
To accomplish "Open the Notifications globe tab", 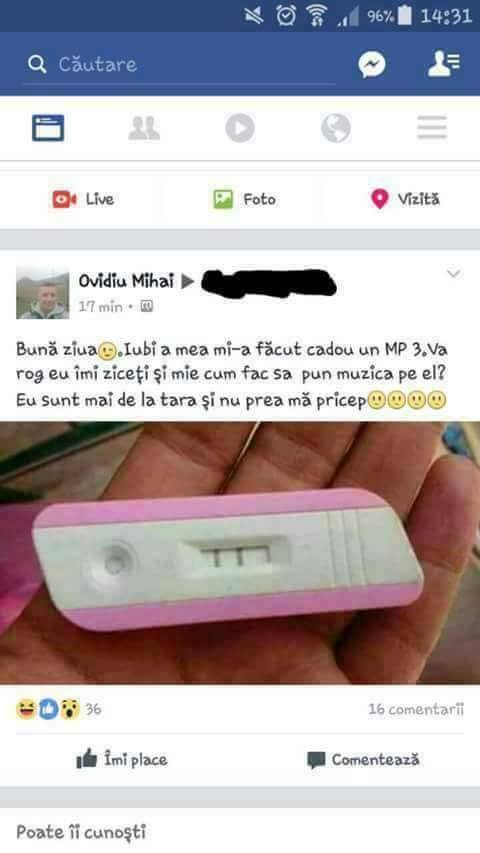I will click(336, 128).
